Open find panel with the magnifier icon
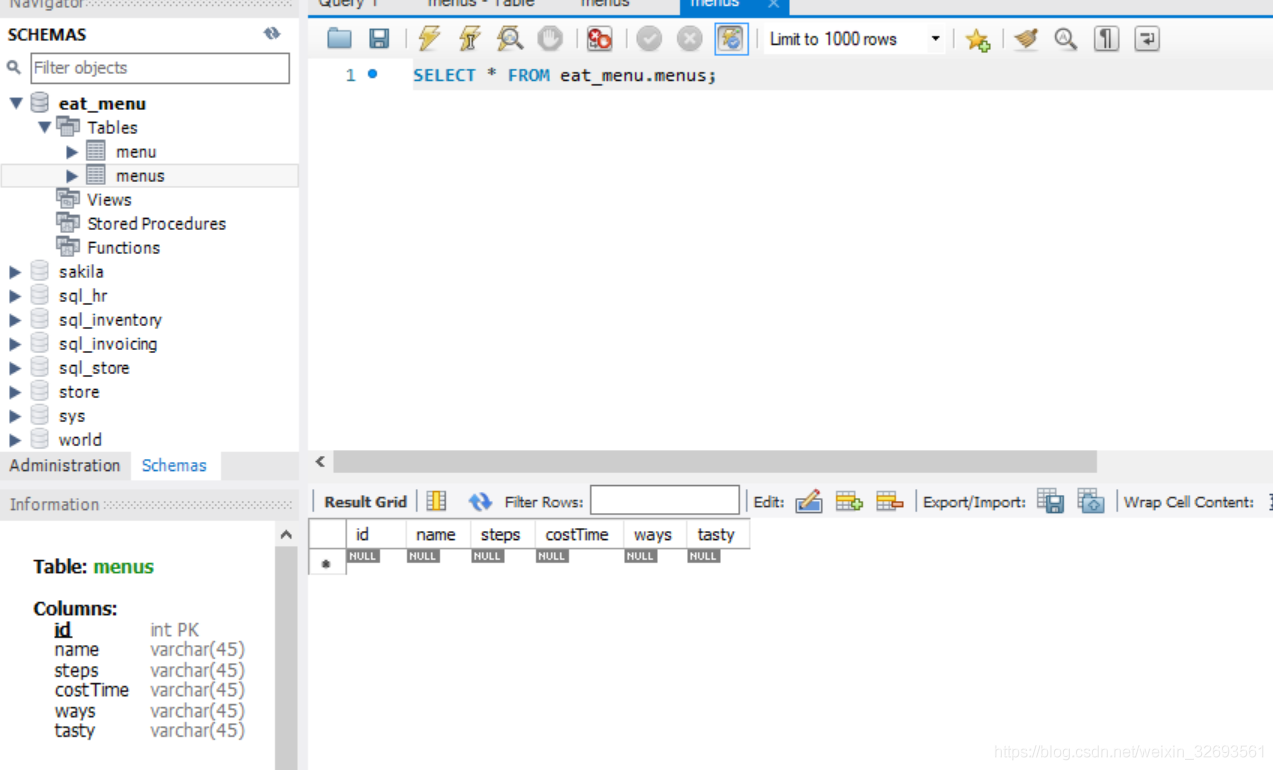This screenshot has width=1273, height=770. pos(1066,39)
